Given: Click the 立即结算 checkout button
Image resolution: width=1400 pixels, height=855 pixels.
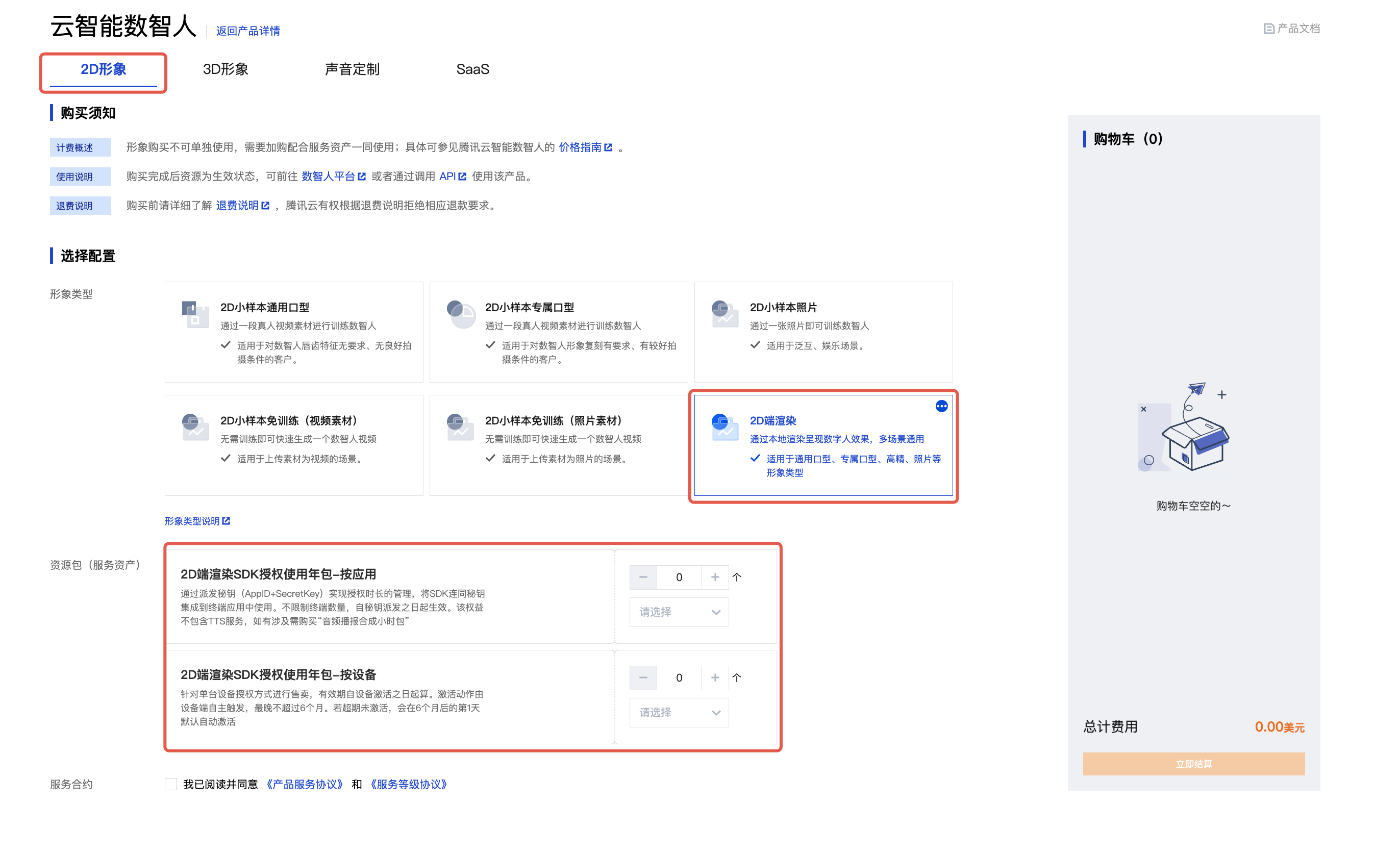Looking at the screenshot, I should (1193, 764).
